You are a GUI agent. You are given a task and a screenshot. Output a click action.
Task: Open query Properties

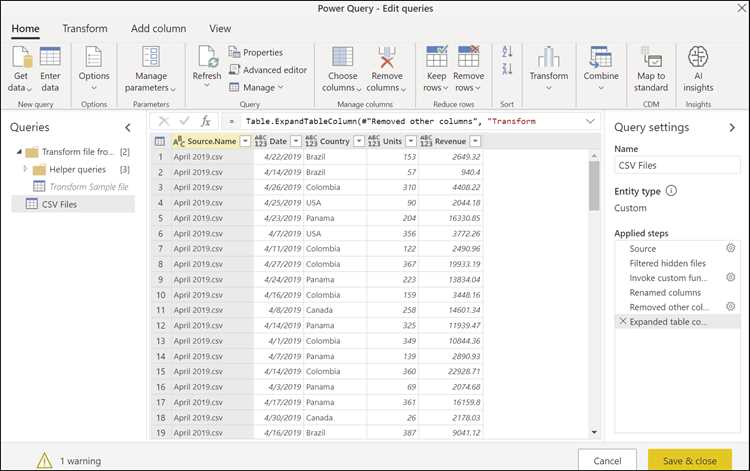click(x=256, y=52)
